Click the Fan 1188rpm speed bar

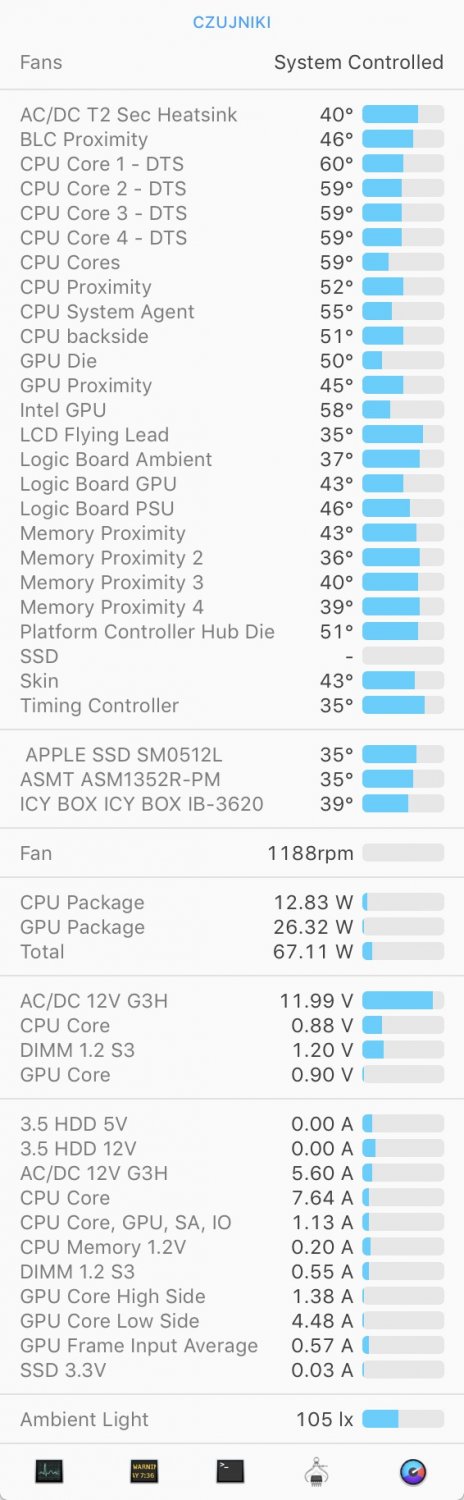click(403, 853)
